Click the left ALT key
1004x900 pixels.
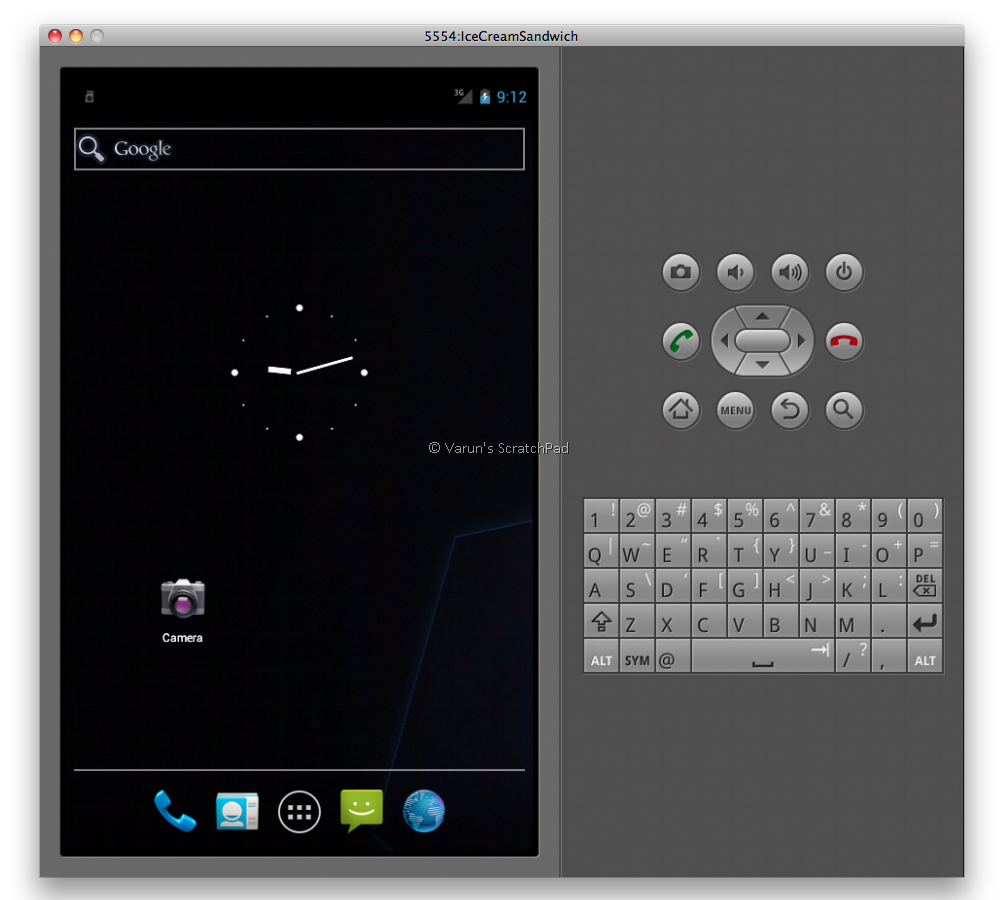click(601, 657)
